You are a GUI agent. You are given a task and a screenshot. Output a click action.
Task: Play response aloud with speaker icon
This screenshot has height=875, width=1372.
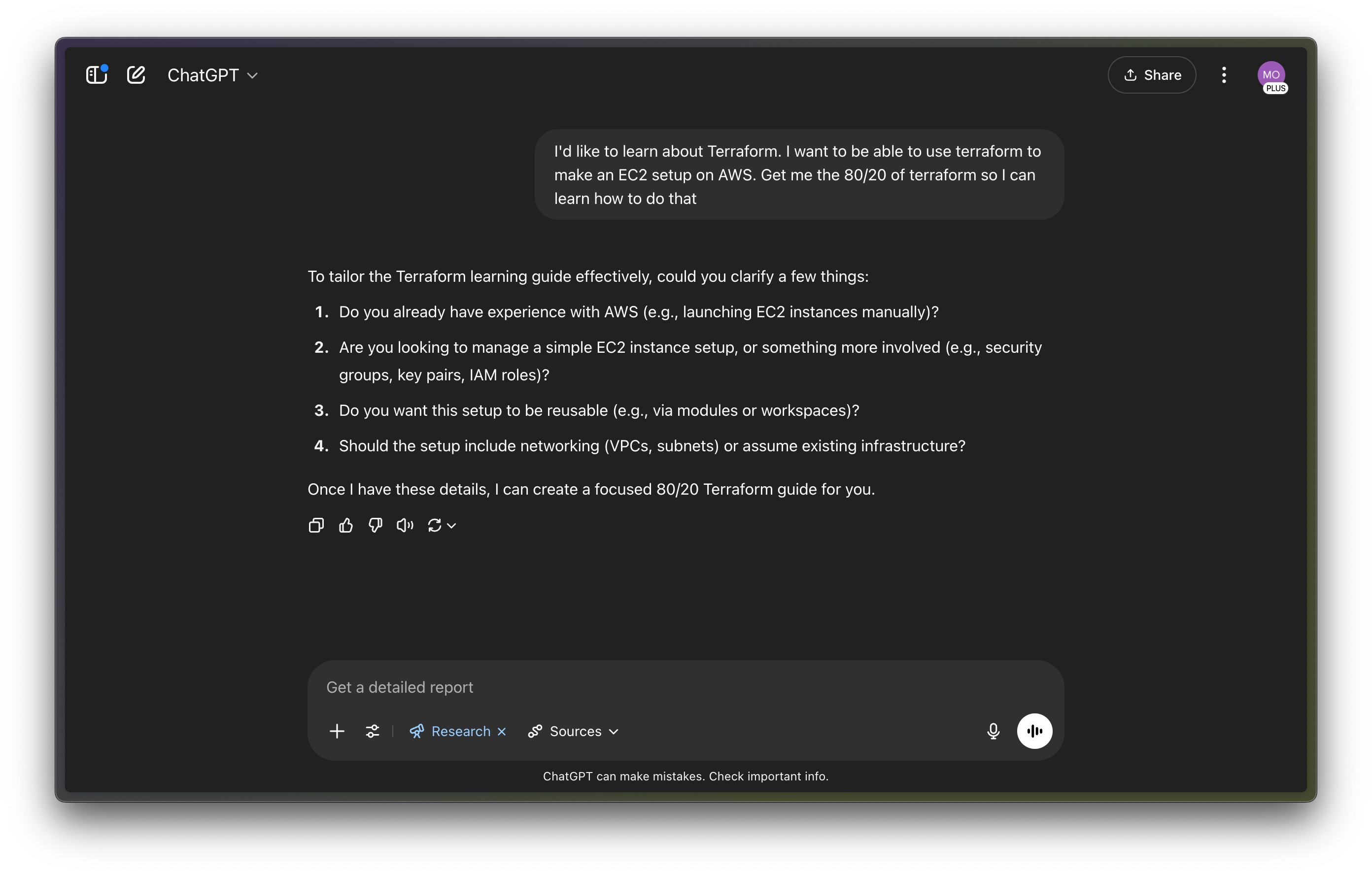[x=405, y=525]
